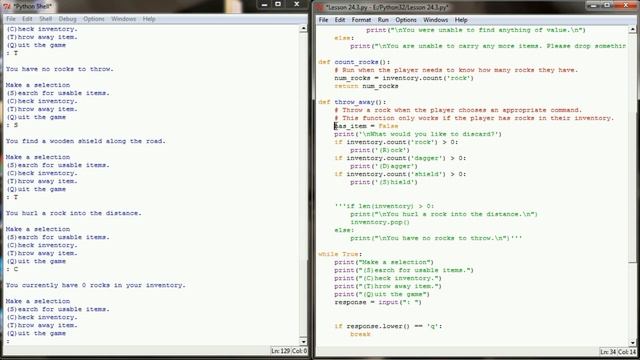Click the shell input prompt on last line
The image size is (640, 360).
(8, 341)
